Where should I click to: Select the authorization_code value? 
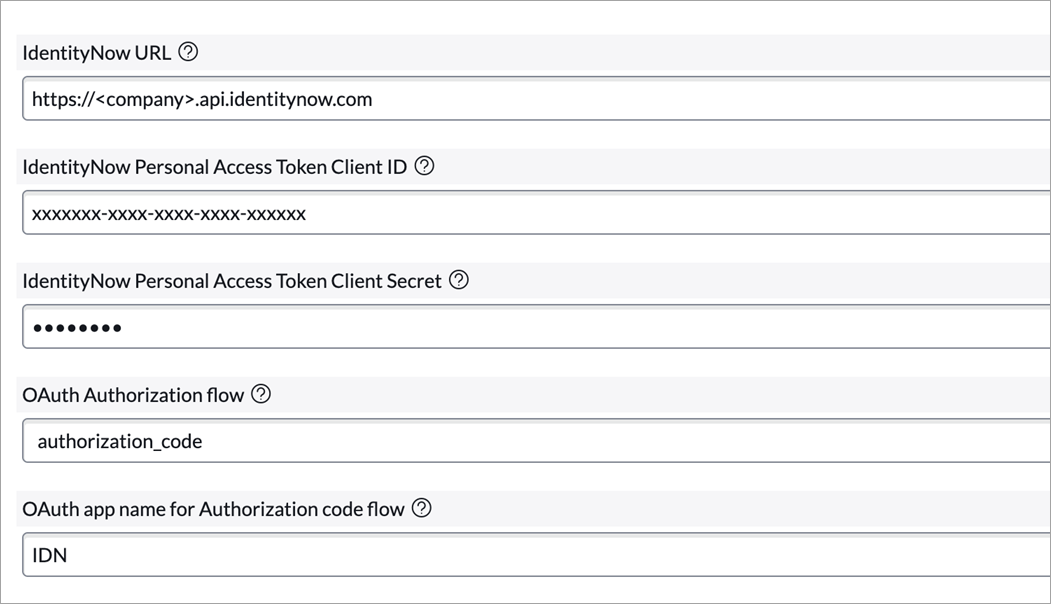[x=120, y=441]
